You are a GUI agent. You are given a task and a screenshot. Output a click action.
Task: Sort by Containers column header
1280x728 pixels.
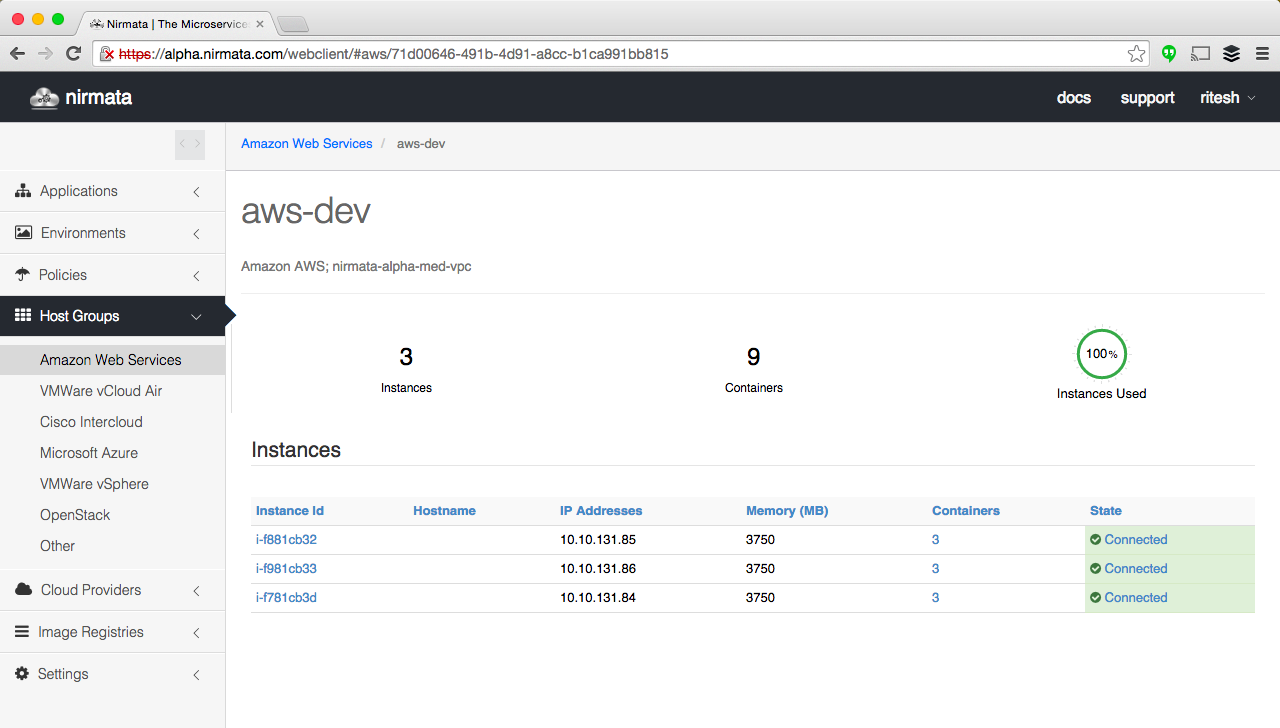pyautogui.click(x=966, y=511)
